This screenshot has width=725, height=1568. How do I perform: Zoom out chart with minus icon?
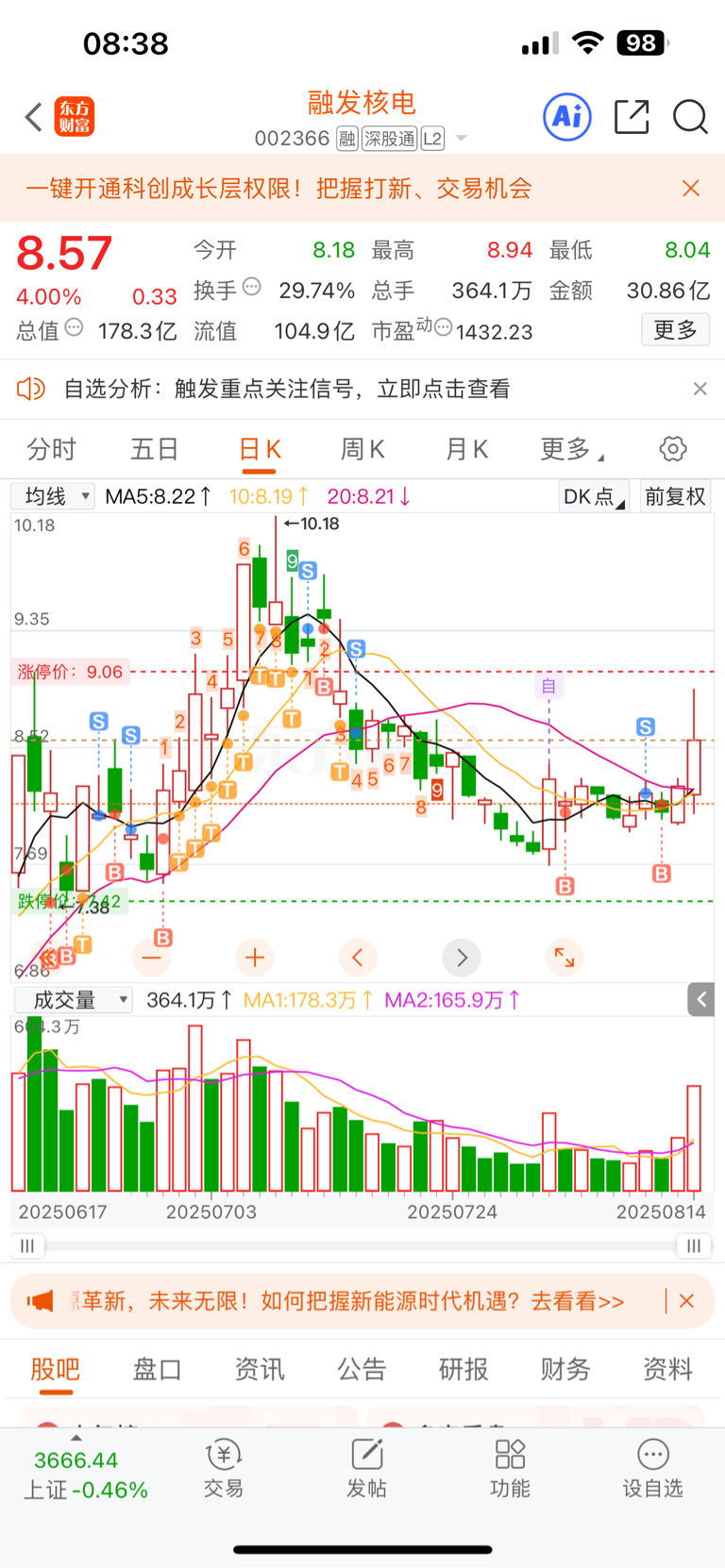click(151, 958)
